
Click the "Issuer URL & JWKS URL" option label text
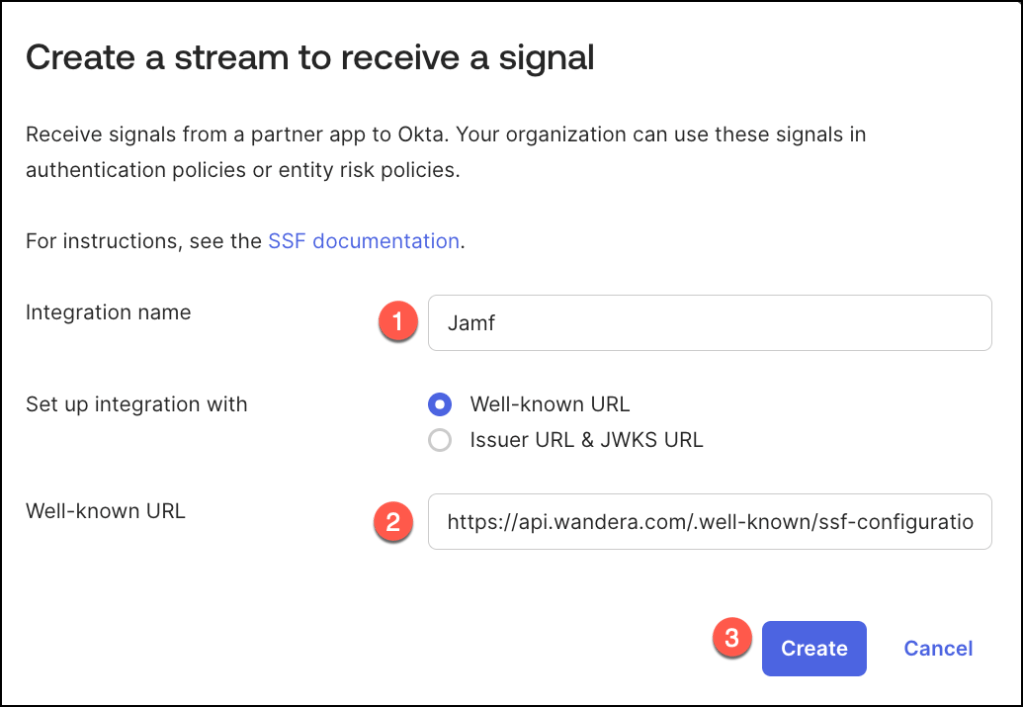[x=586, y=440]
